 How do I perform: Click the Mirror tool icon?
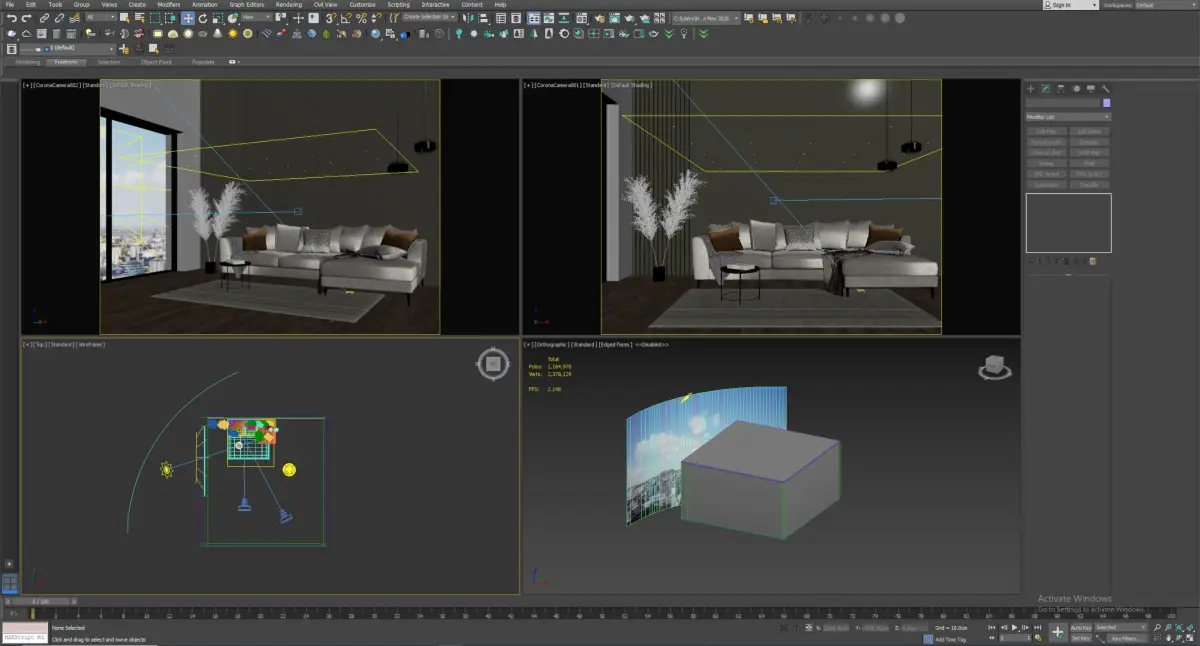pyautogui.click(x=468, y=18)
